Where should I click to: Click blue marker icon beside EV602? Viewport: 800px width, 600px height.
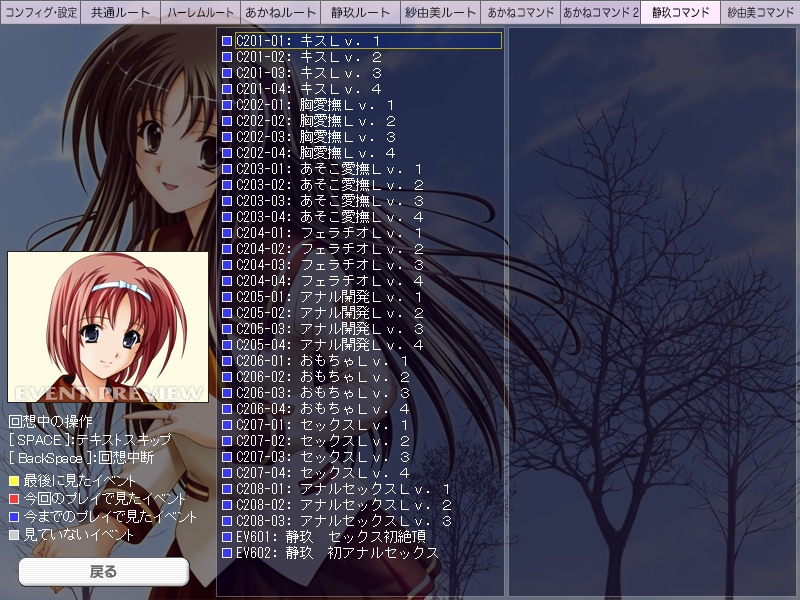pos(227,553)
